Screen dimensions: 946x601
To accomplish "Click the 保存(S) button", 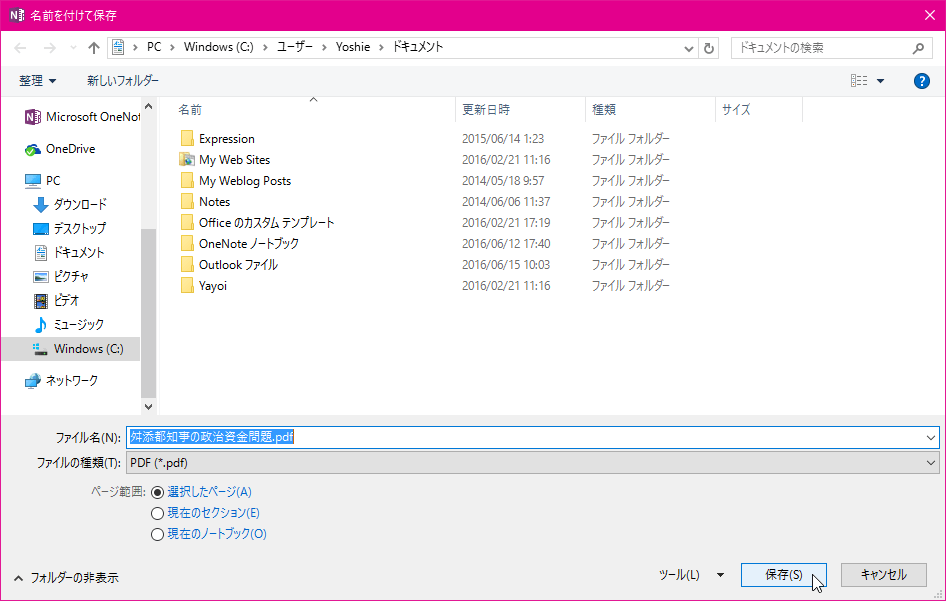I will 783,575.
